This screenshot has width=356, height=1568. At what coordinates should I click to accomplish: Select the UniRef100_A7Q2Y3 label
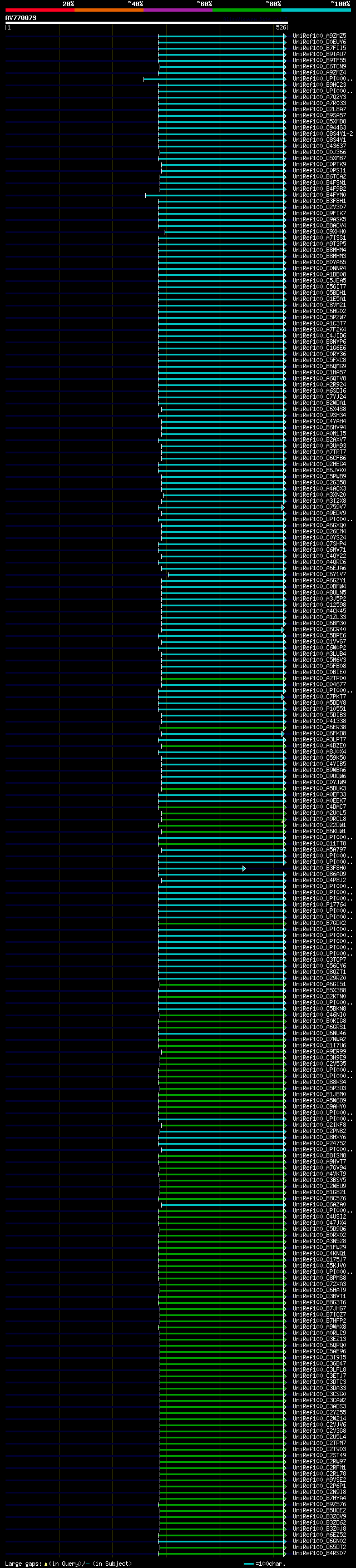(x=319, y=97)
